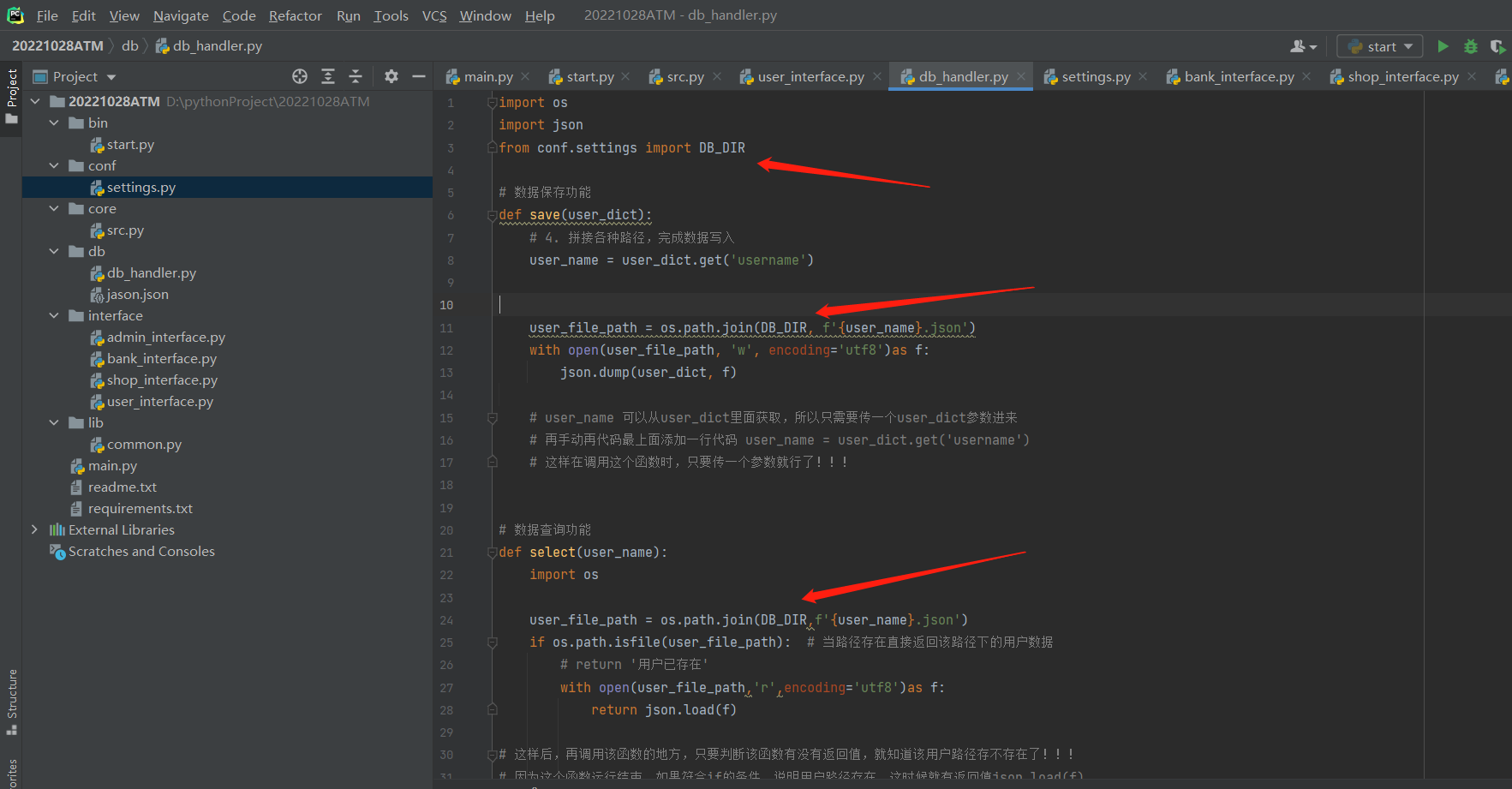Close the user_interface.py editor tab
Viewport: 1512px width, 789px height.
[x=877, y=76]
